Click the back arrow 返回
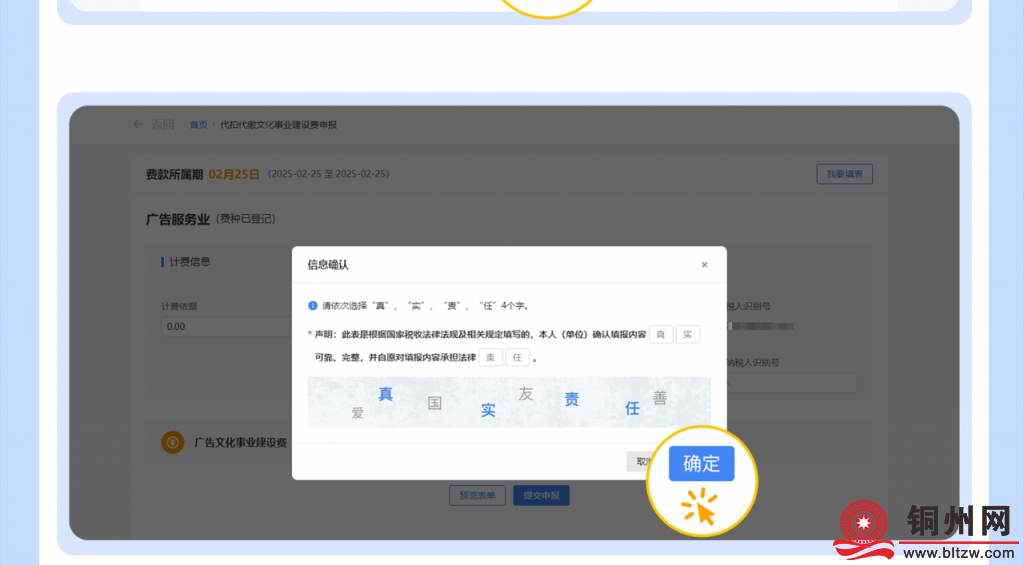 (138, 124)
